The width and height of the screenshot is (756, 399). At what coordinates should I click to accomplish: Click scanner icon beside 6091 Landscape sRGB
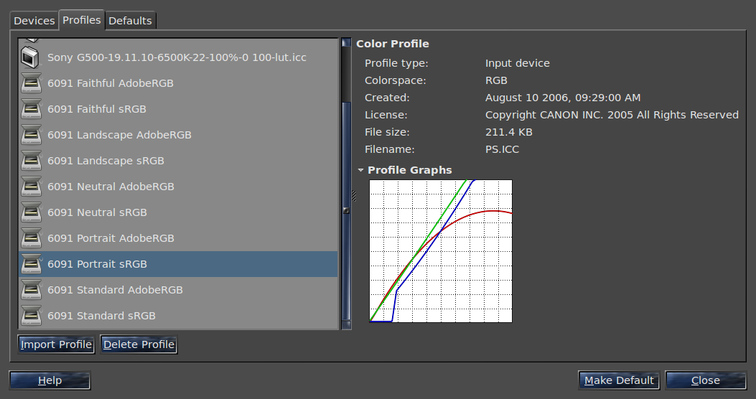click(x=31, y=161)
